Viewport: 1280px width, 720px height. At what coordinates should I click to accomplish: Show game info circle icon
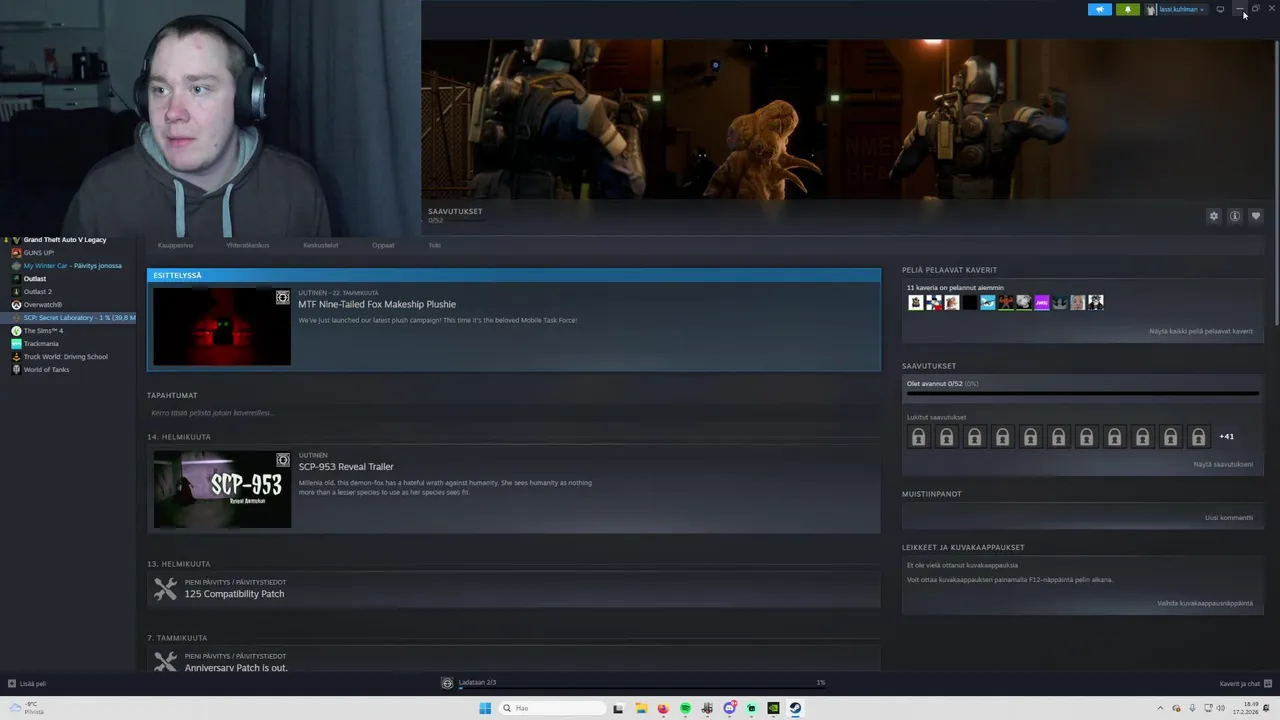point(1235,216)
